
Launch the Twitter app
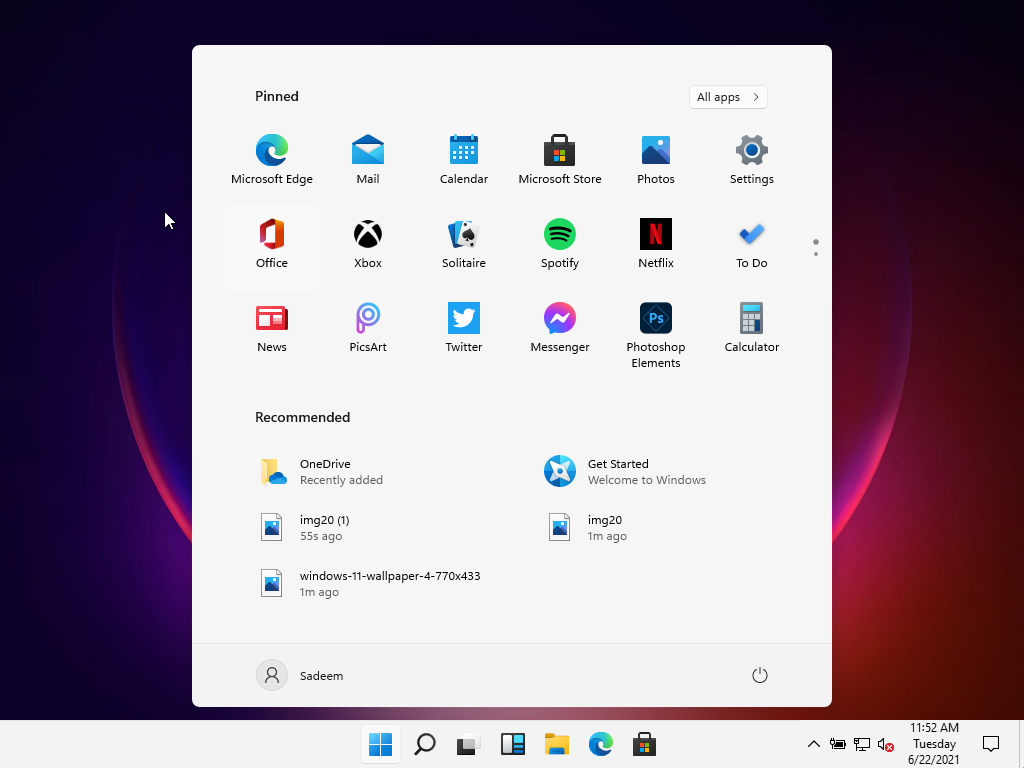[x=464, y=328]
